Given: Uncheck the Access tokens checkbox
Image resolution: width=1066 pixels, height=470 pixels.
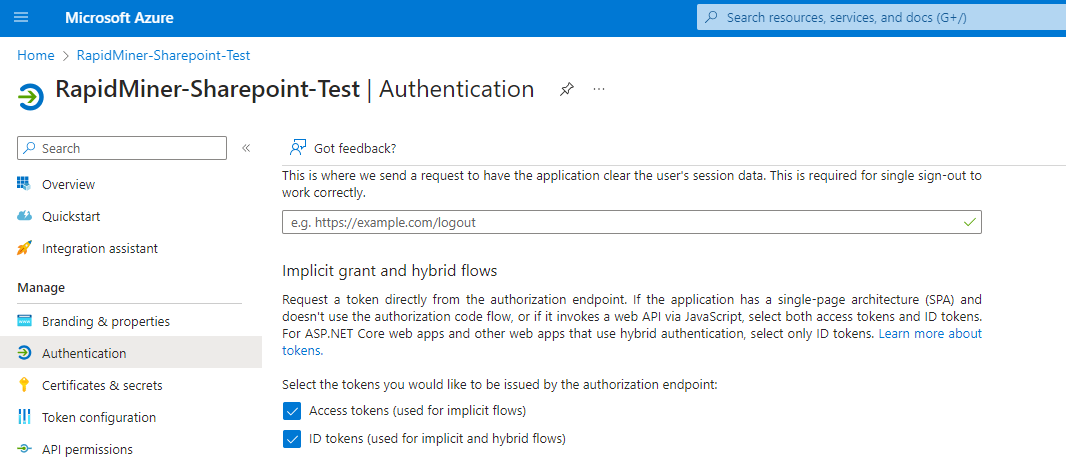Looking at the screenshot, I should (292, 410).
